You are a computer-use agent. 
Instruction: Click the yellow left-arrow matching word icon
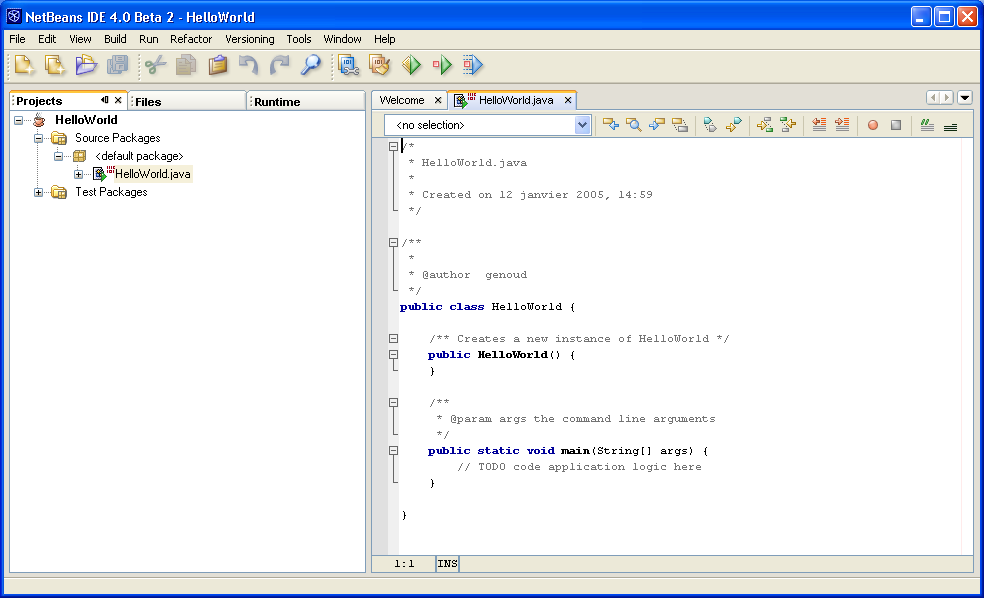[x=788, y=125]
